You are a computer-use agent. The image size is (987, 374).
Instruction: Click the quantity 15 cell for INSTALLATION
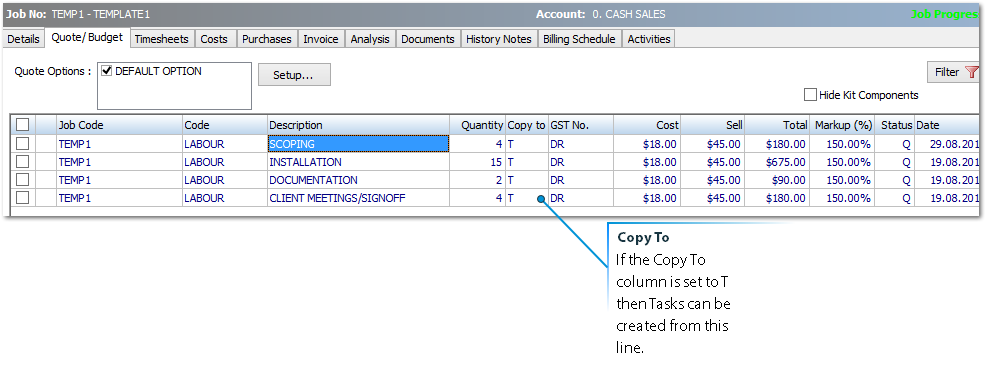[x=478, y=162]
